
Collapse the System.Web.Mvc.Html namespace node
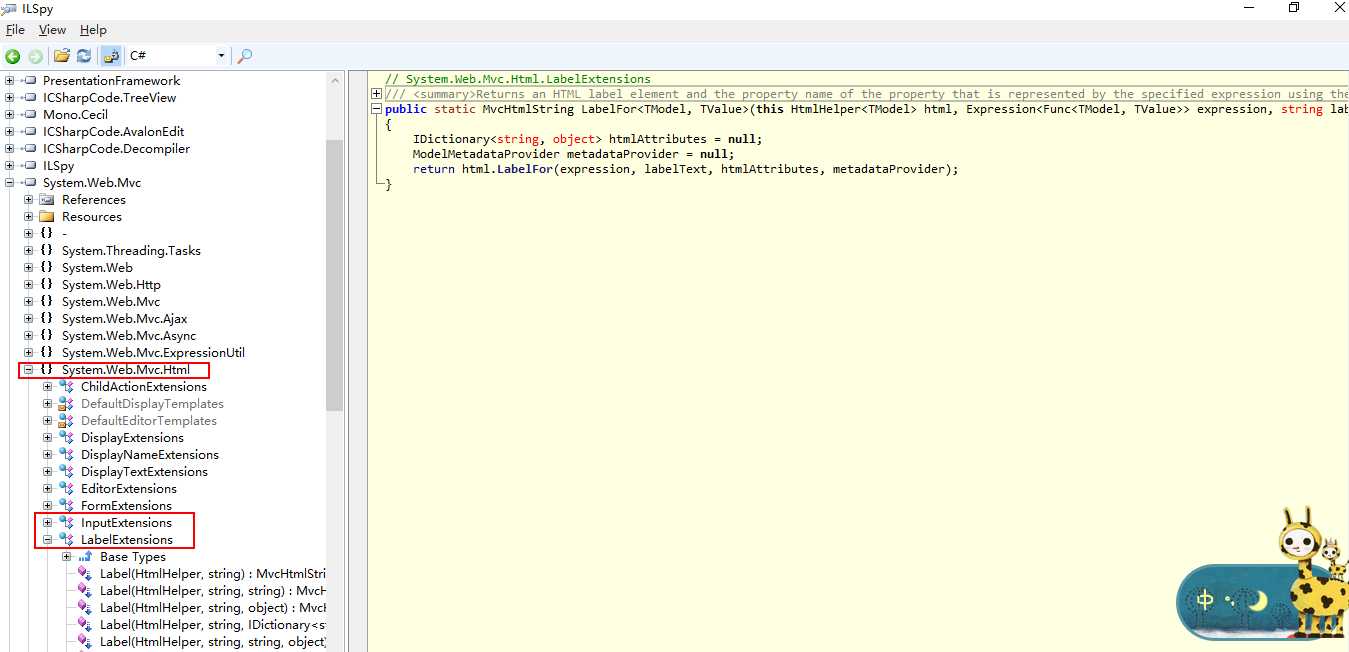coord(29,370)
